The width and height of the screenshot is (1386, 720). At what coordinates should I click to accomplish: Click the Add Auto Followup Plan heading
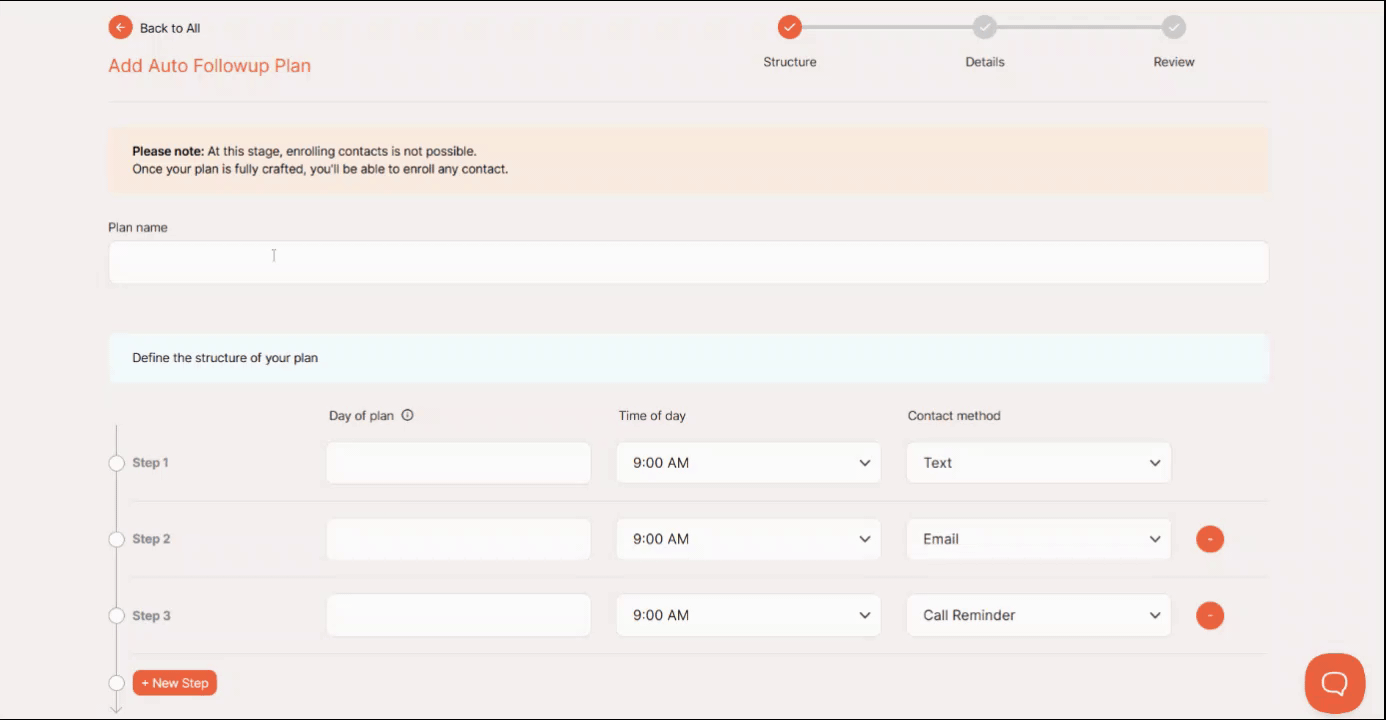[209, 66]
